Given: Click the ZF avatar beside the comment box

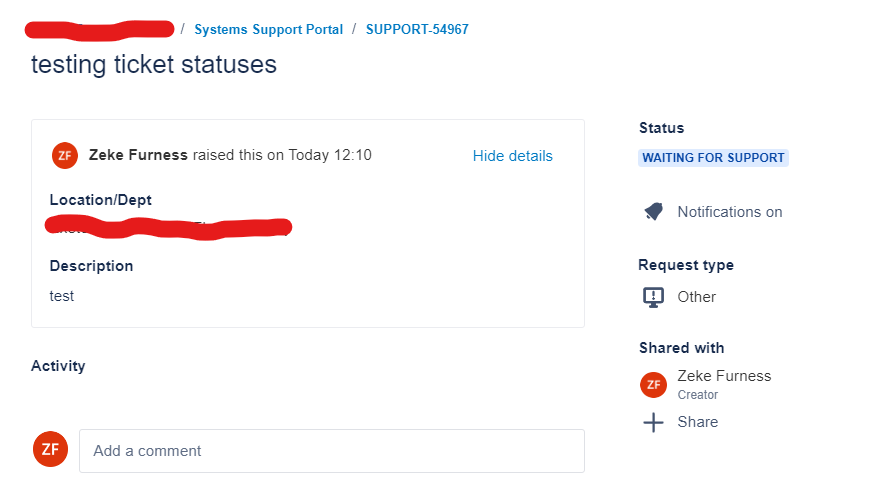Looking at the screenshot, I should [x=50, y=449].
